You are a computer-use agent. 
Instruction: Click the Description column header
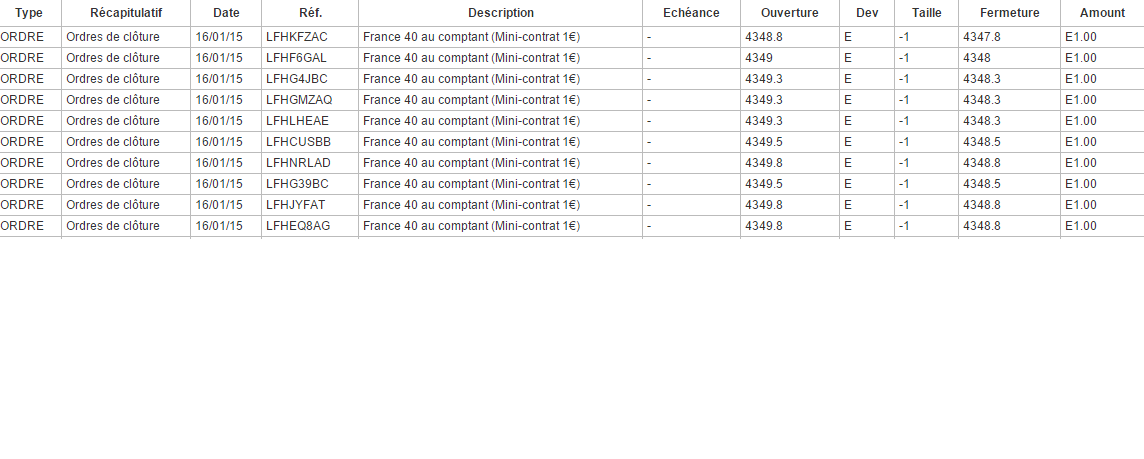[x=501, y=13]
